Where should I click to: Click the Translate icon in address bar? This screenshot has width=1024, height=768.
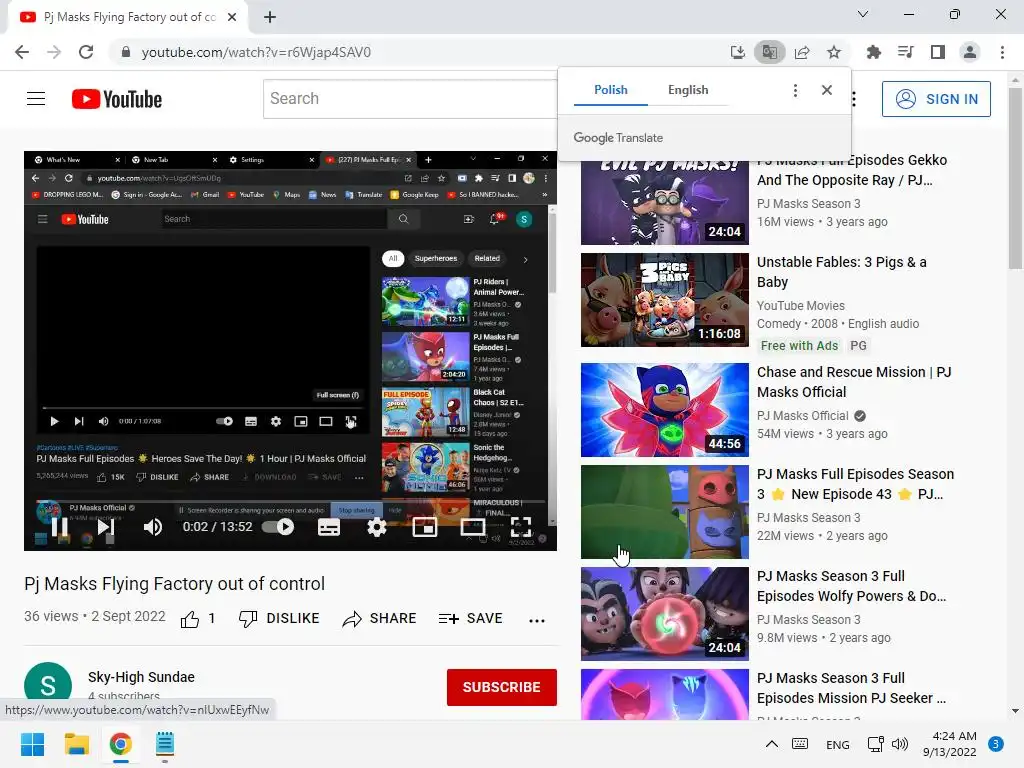pos(769,52)
